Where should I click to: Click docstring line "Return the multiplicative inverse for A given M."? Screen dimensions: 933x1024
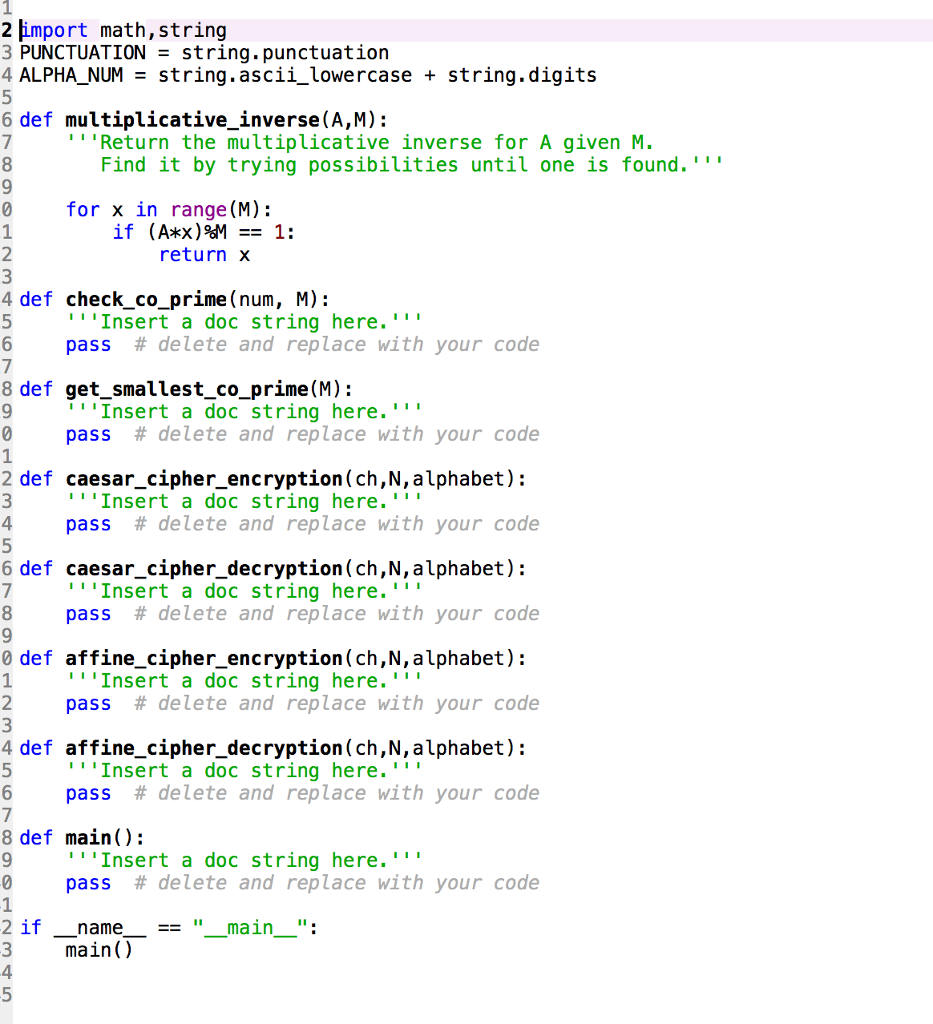click(x=359, y=142)
